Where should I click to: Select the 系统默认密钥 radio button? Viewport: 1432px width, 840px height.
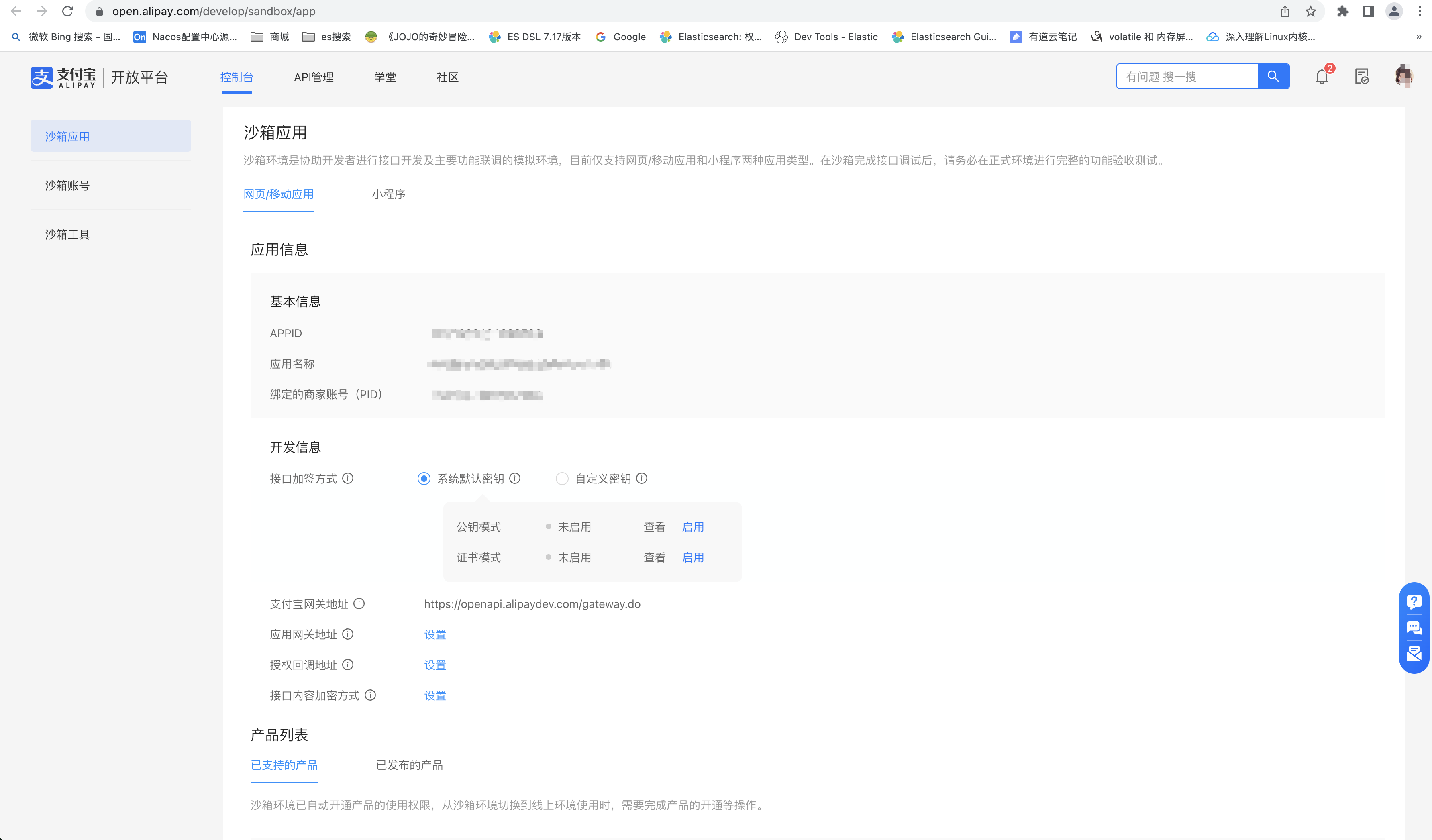pos(424,479)
